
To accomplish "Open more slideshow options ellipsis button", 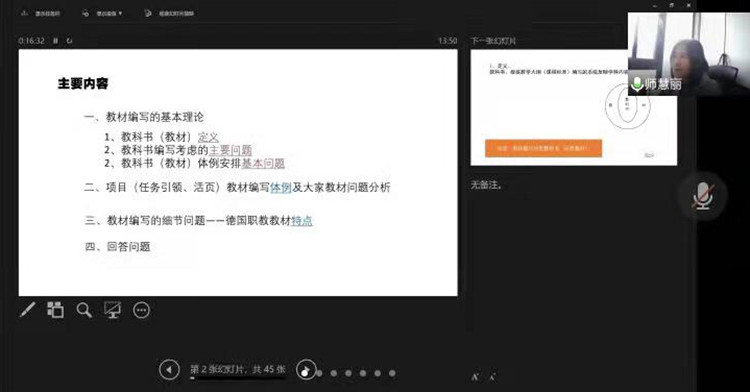I will (x=142, y=310).
